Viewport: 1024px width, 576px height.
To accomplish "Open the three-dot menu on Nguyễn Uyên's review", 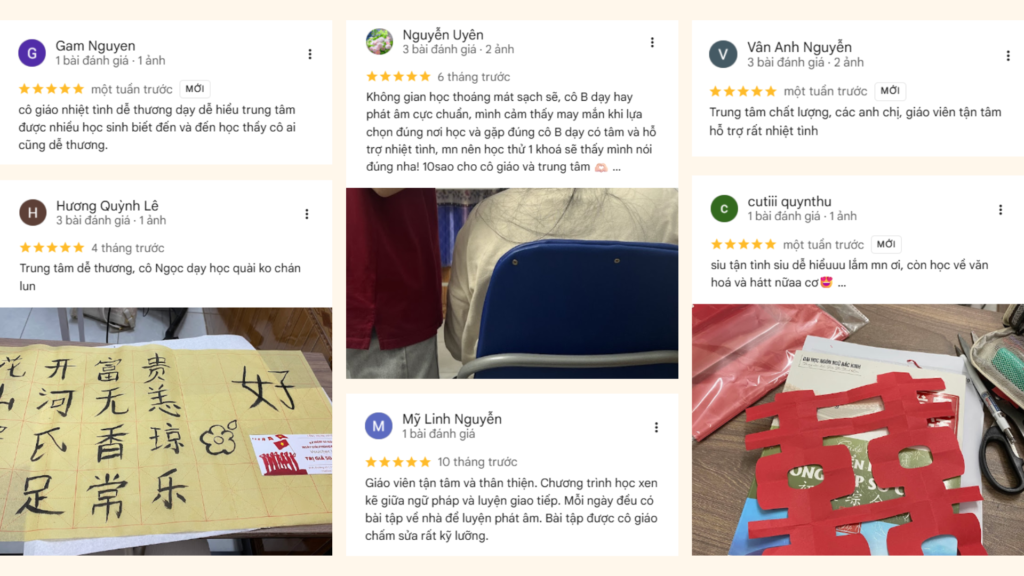I will (x=652, y=42).
